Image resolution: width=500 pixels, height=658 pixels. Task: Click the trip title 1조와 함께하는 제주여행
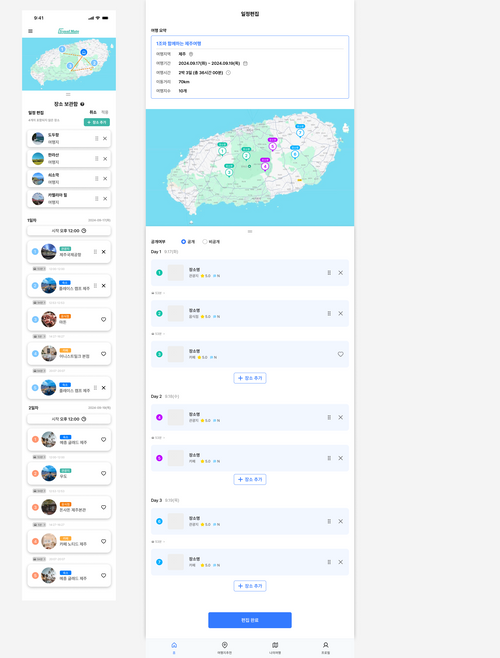(x=178, y=44)
